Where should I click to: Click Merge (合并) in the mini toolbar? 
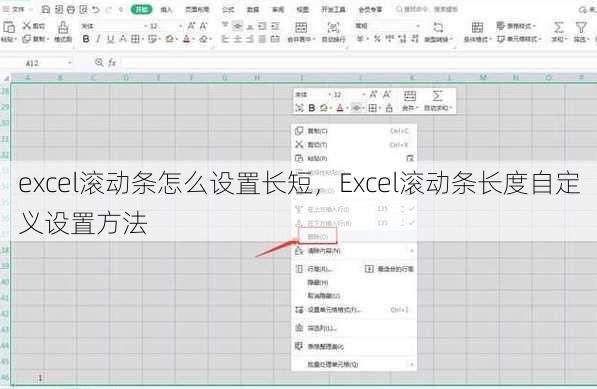pyautogui.click(x=409, y=101)
